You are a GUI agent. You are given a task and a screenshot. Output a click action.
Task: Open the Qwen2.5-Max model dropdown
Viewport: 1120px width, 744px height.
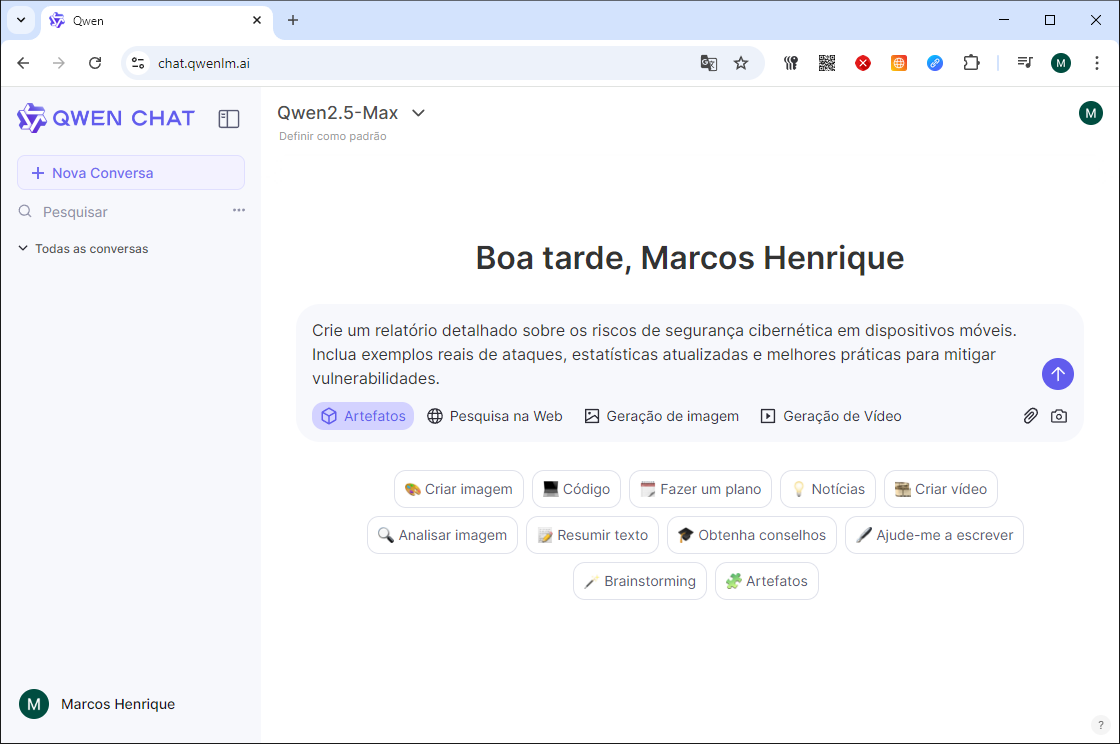pos(351,113)
